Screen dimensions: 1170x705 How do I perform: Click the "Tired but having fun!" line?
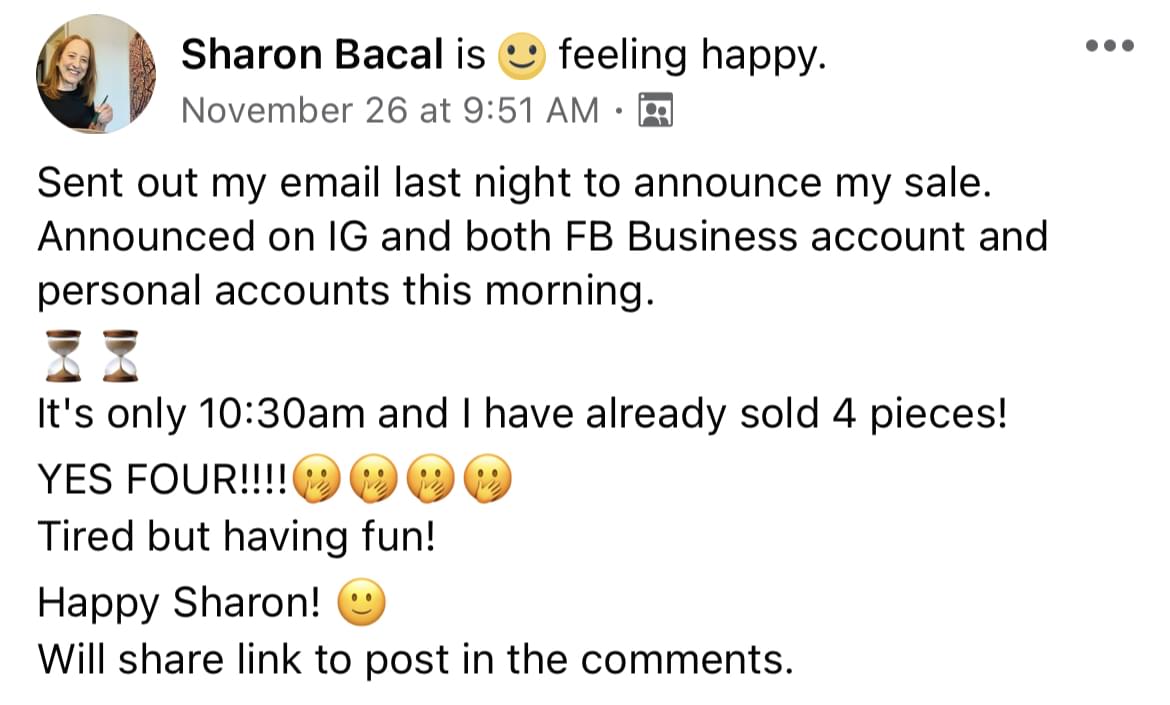[x=236, y=537]
